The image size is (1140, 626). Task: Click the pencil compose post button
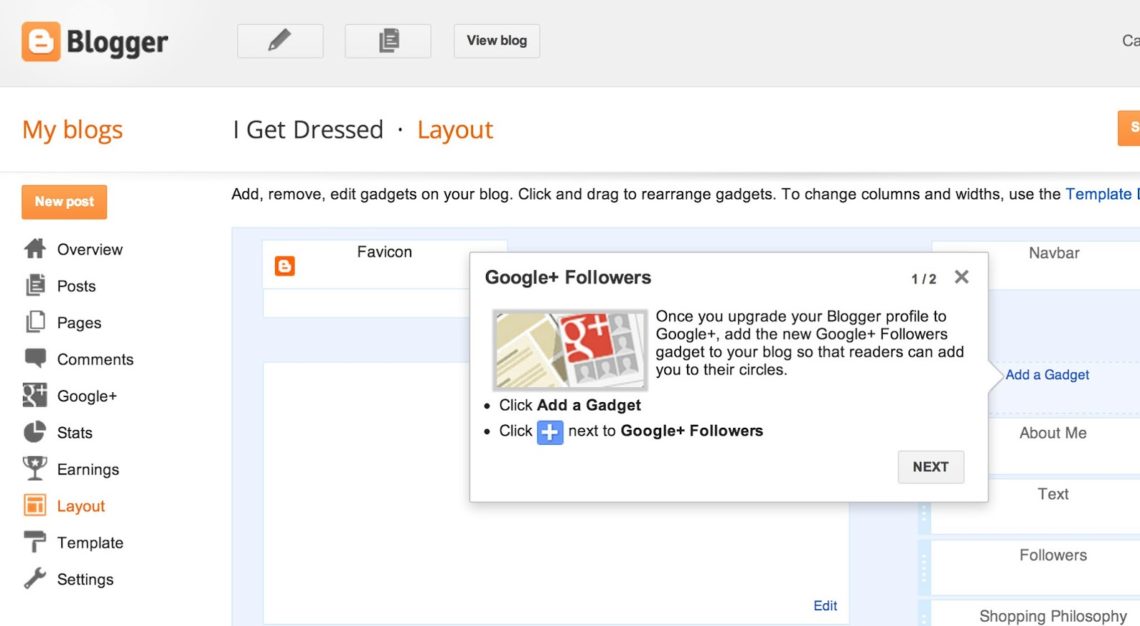[280, 41]
